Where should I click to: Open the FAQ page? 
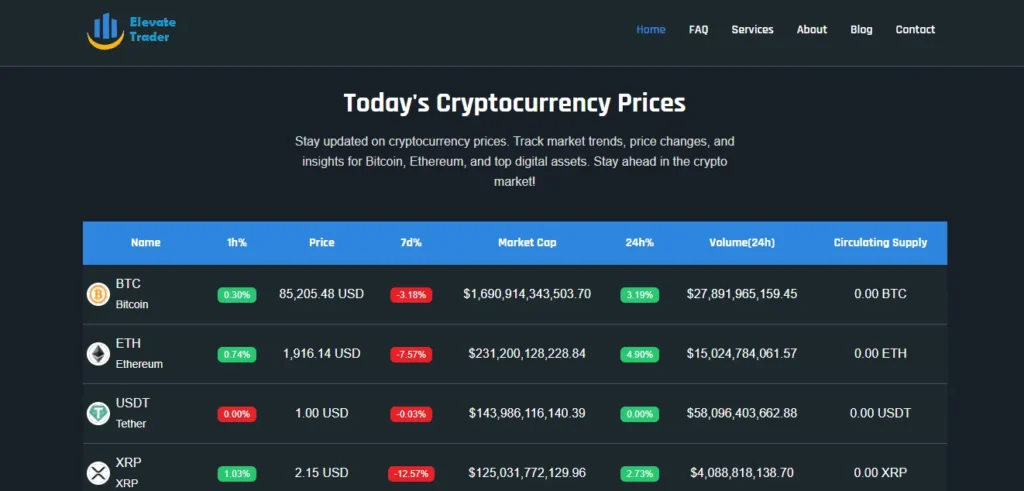[698, 29]
